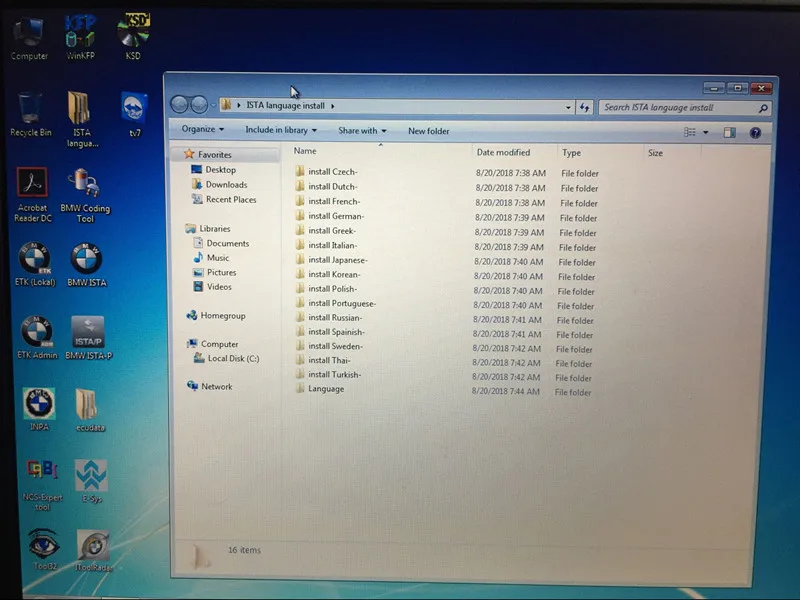Viewport: 800px width, 600px height.
Task: Click the search magnifier icon
Action: click(763, 108)
